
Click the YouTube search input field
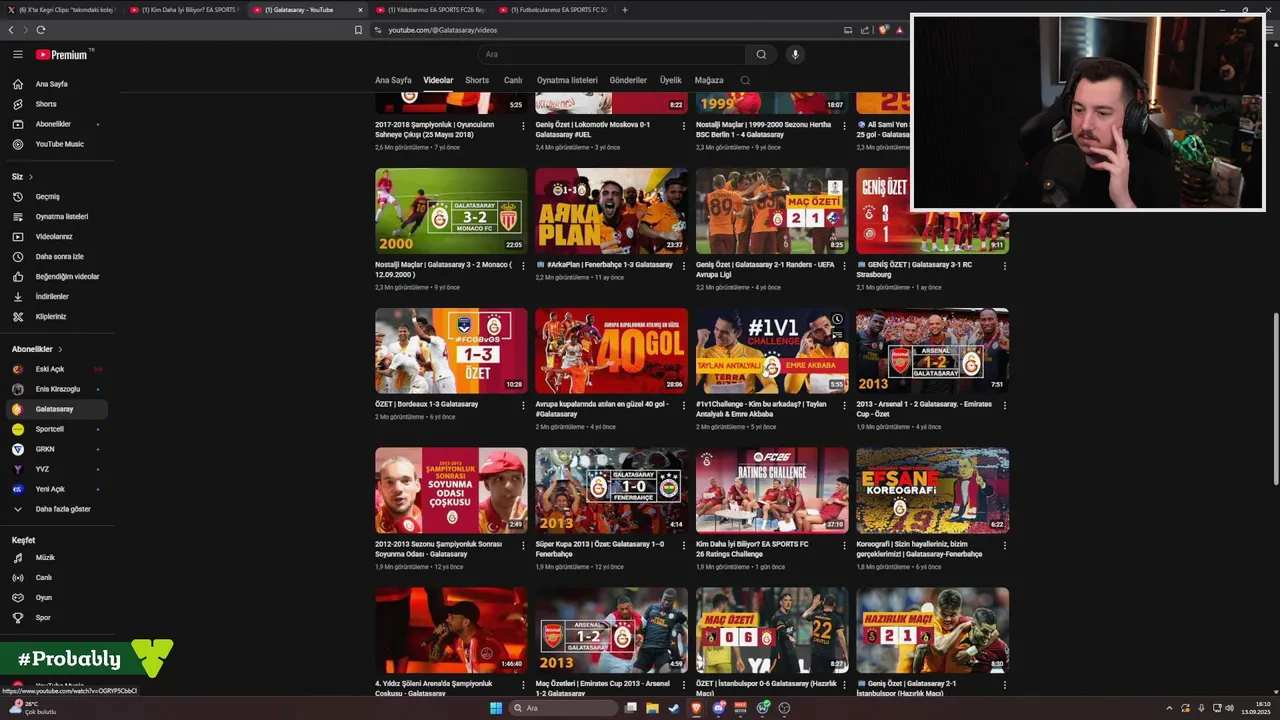(x=610, y=55)
